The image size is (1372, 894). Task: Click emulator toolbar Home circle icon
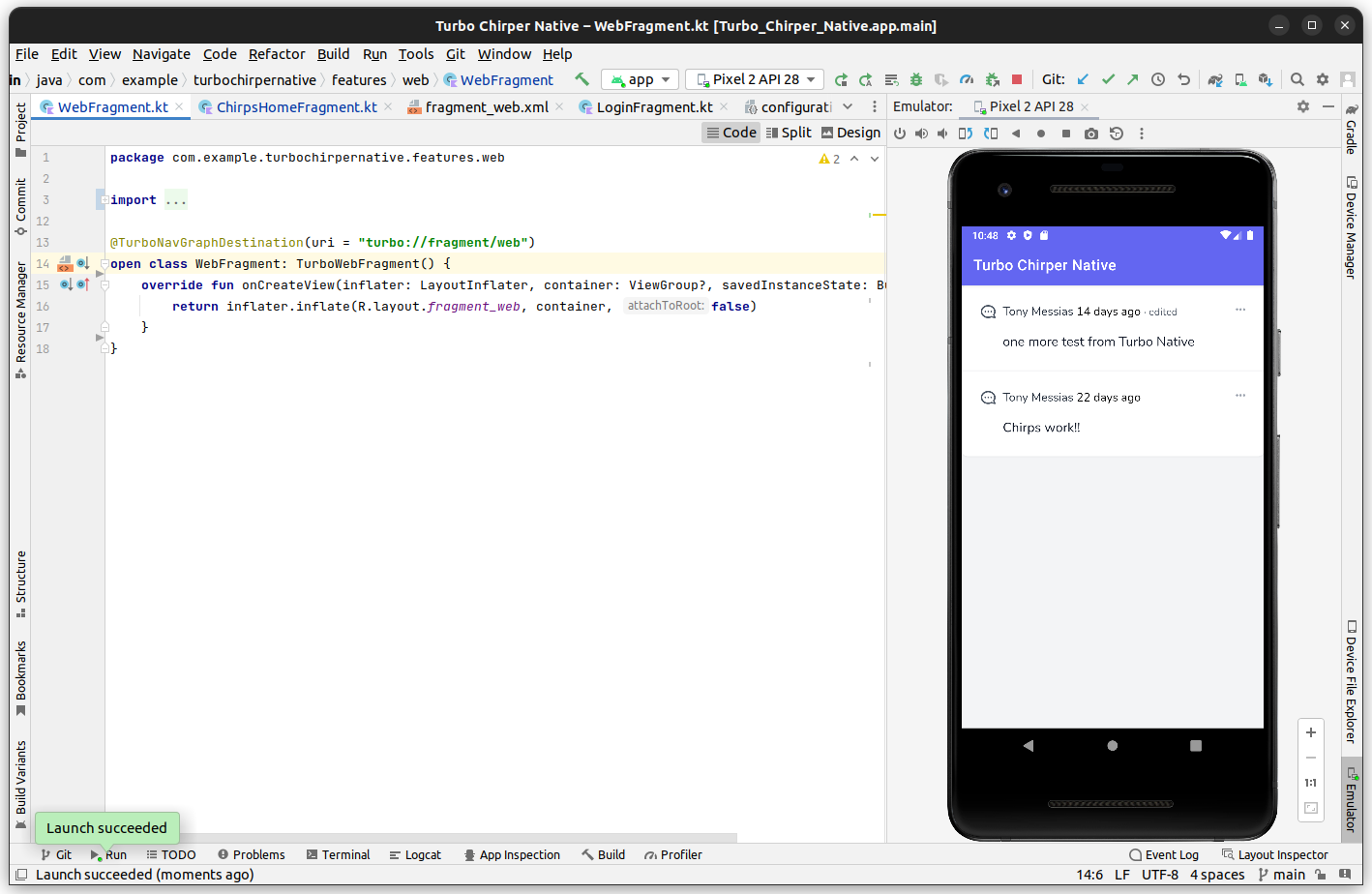[1041, 134]
